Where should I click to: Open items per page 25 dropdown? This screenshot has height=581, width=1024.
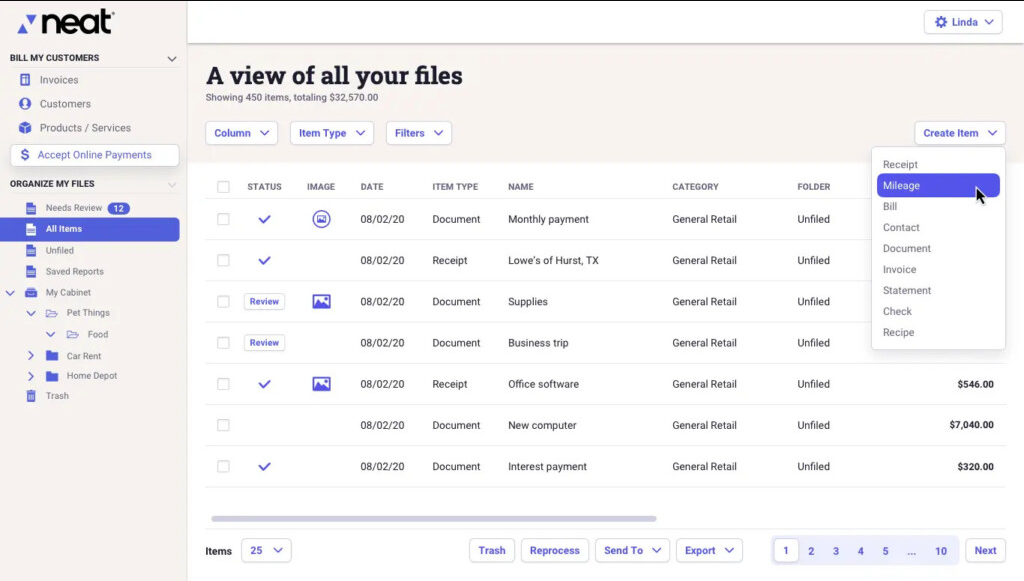266,550
